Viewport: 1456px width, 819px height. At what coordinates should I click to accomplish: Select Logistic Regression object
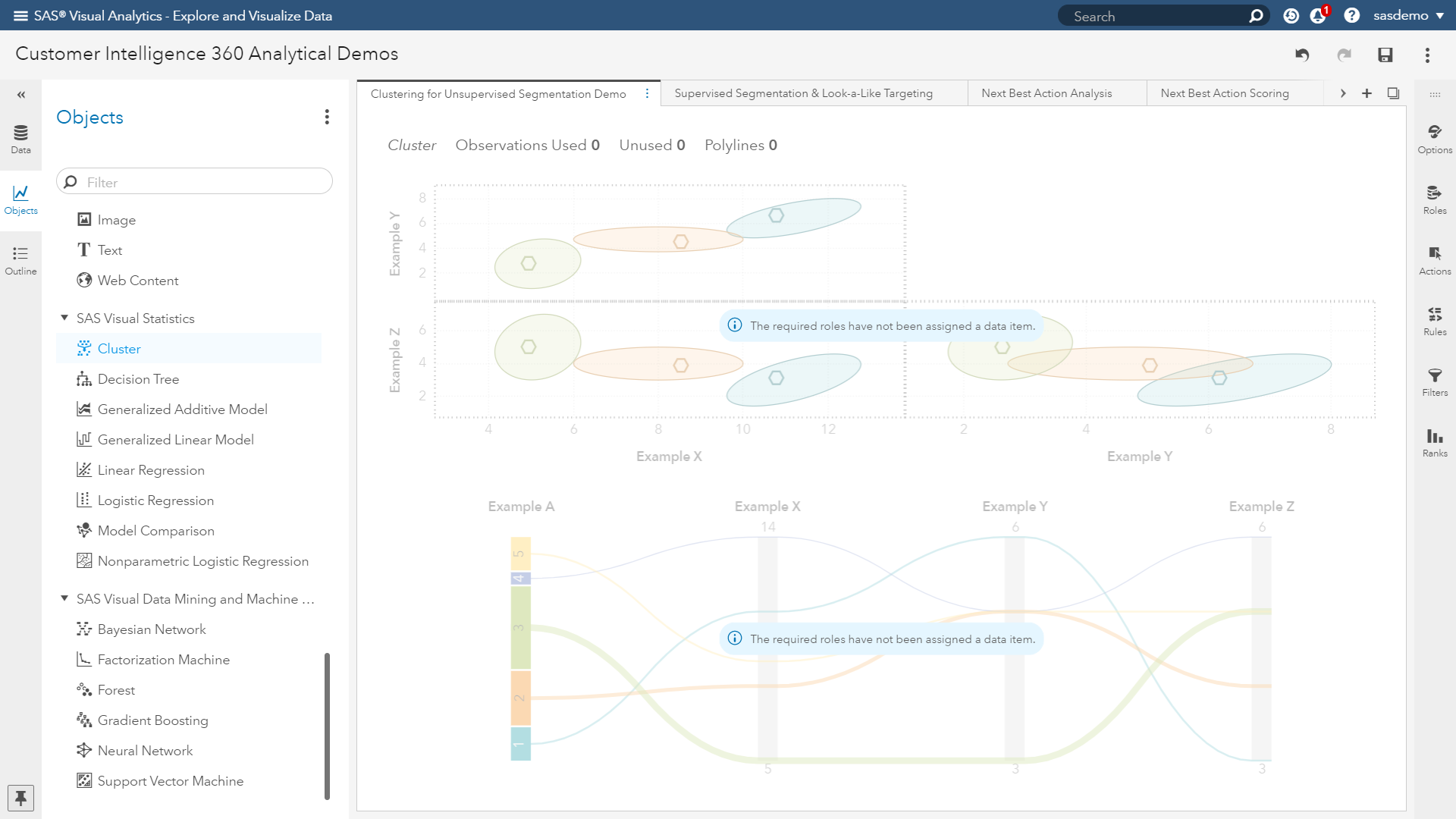pyautogui.click(x=155, y=500)
